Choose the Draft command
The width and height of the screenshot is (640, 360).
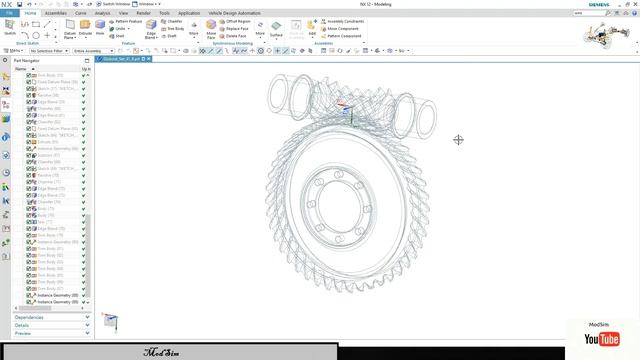click(169, 36)
